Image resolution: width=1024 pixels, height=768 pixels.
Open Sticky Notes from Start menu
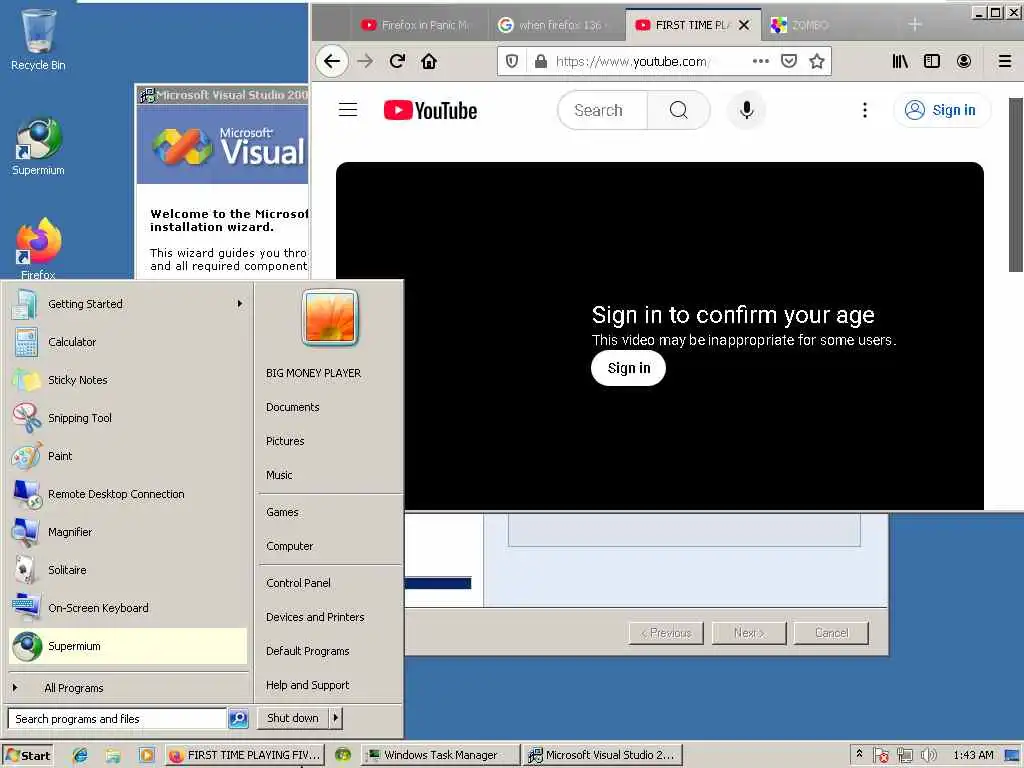[128, 380]
